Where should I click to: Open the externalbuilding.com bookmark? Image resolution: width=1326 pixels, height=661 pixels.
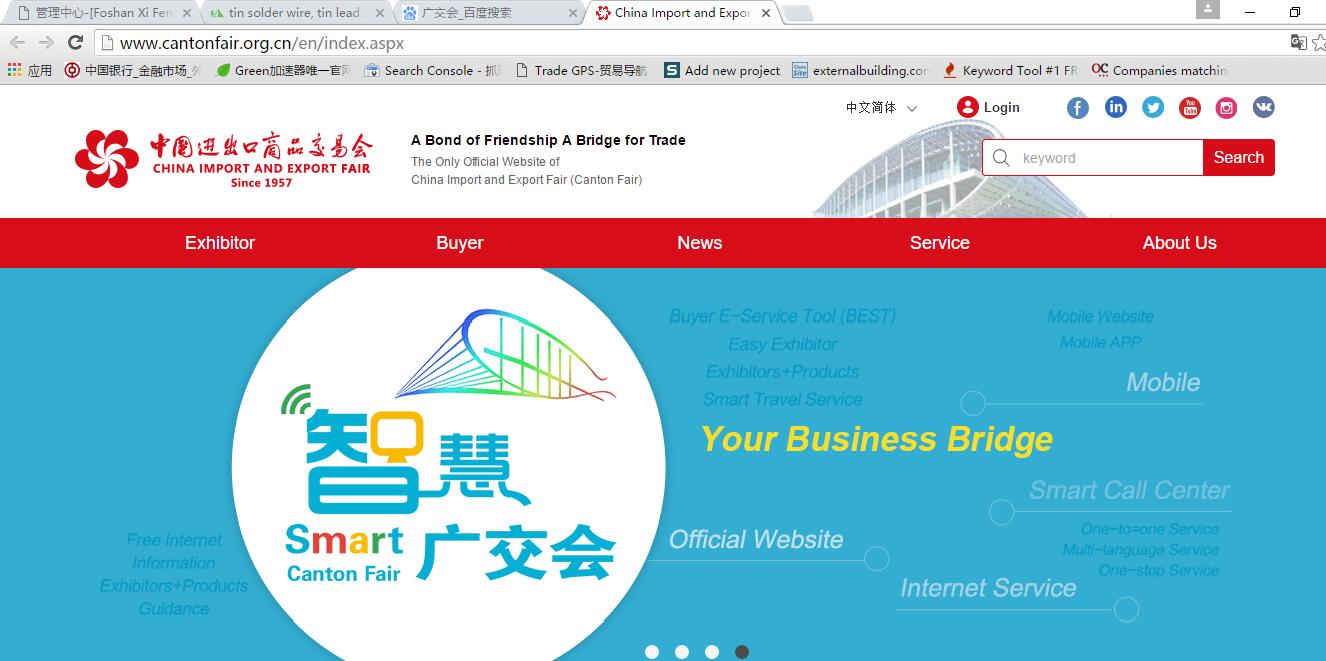coord(860,70)
